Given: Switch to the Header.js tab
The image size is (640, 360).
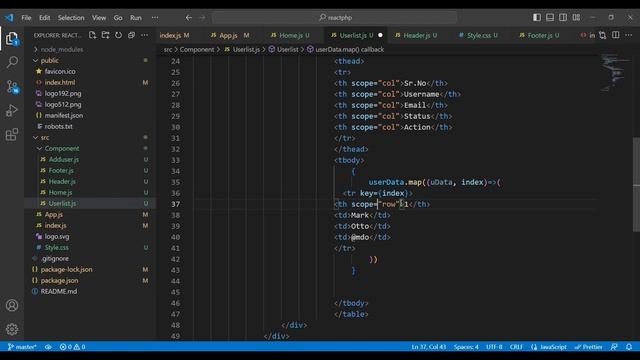Looking at the screenshot, I should (x=416, y=36).
